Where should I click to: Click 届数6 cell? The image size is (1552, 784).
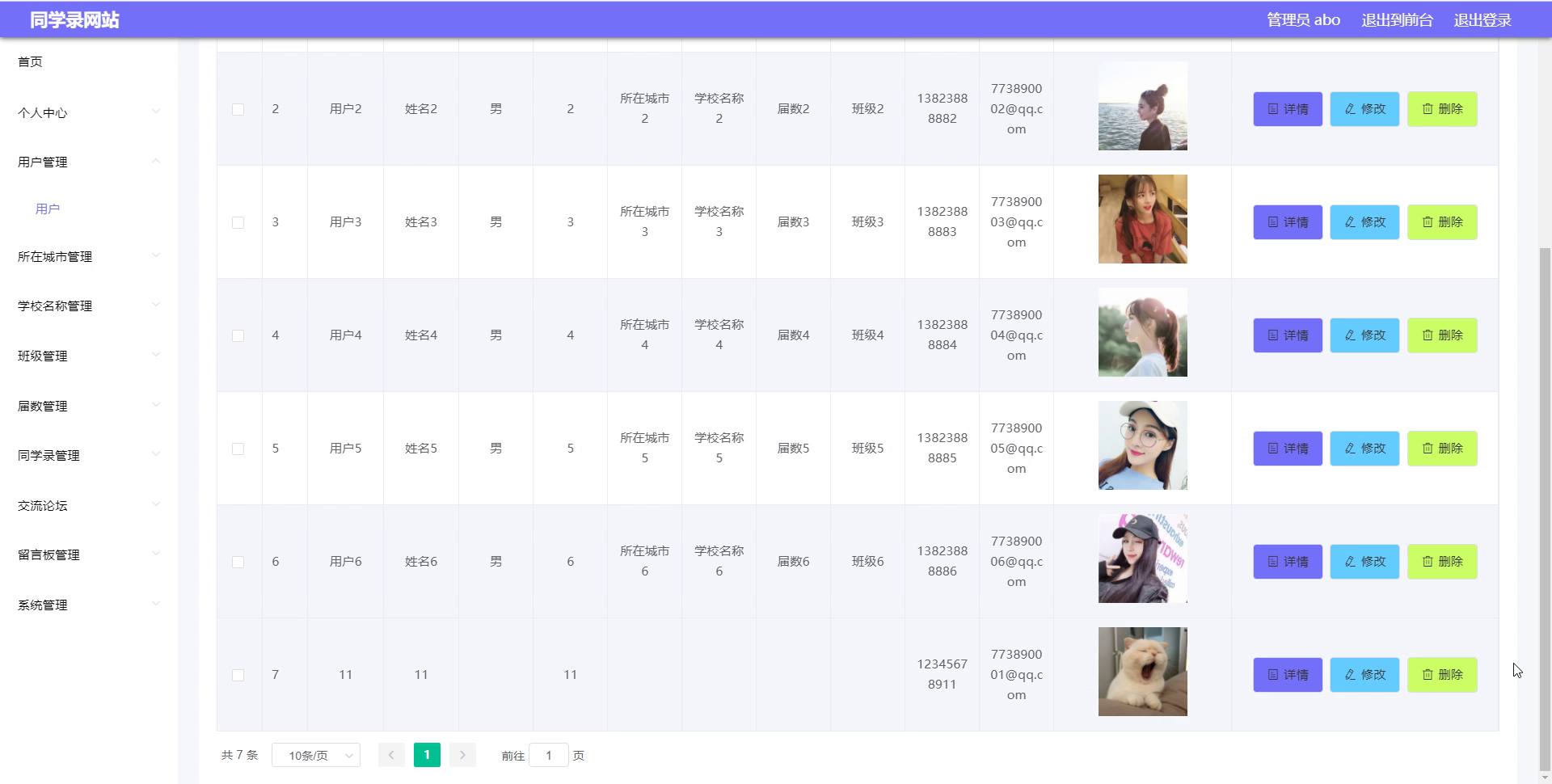pos(793,562)
